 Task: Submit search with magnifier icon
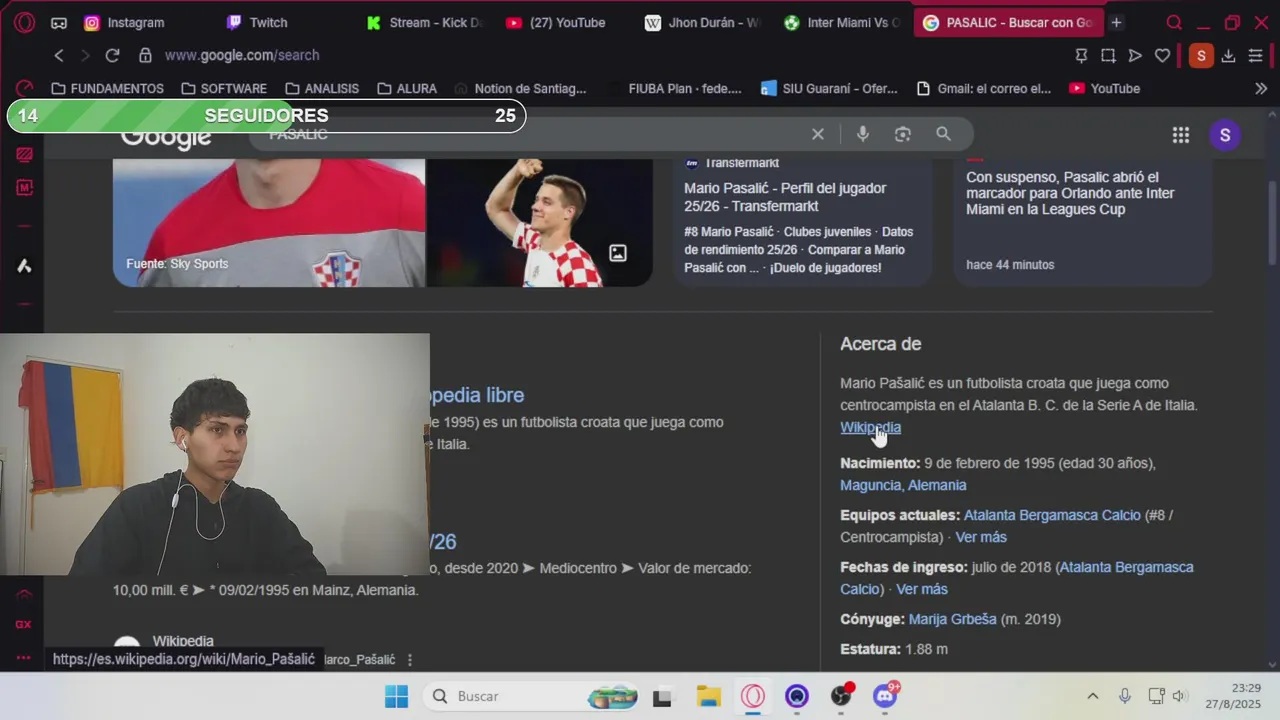click(x=943, y=134)
